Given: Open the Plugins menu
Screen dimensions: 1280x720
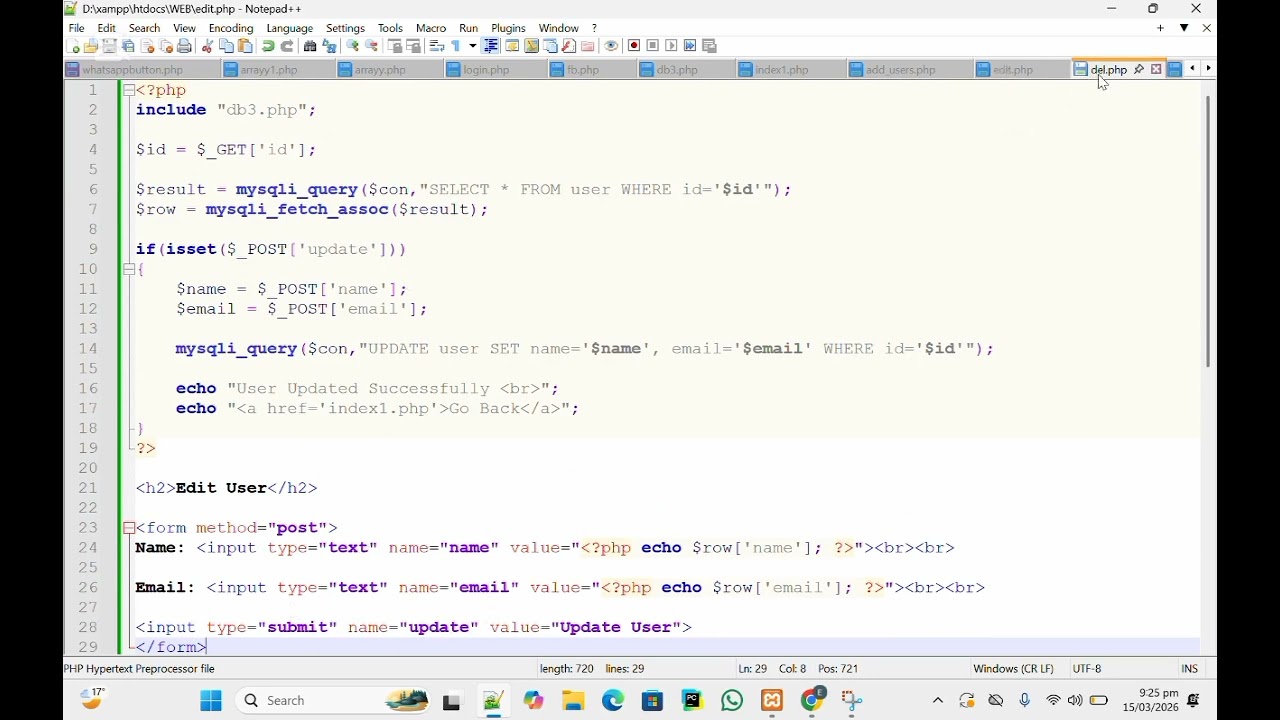Looking at the screenshot, I should 509,28.
